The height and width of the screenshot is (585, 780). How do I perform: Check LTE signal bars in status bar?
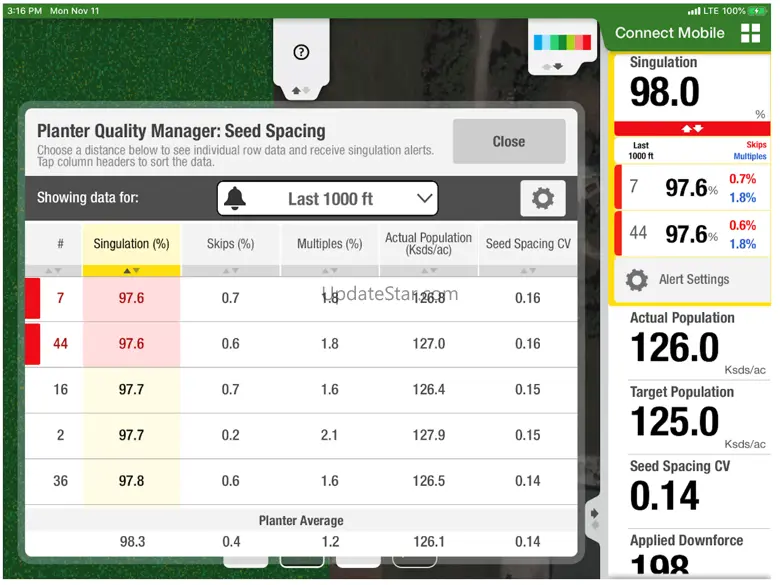tap(694, 10)
